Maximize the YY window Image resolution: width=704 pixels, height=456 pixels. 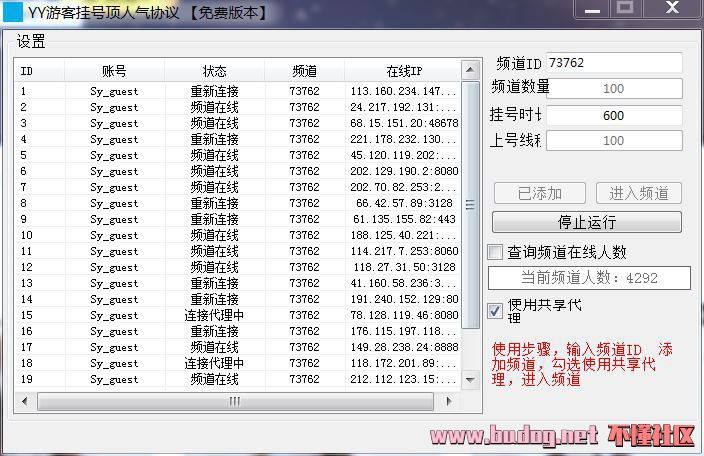pos(625,9)
